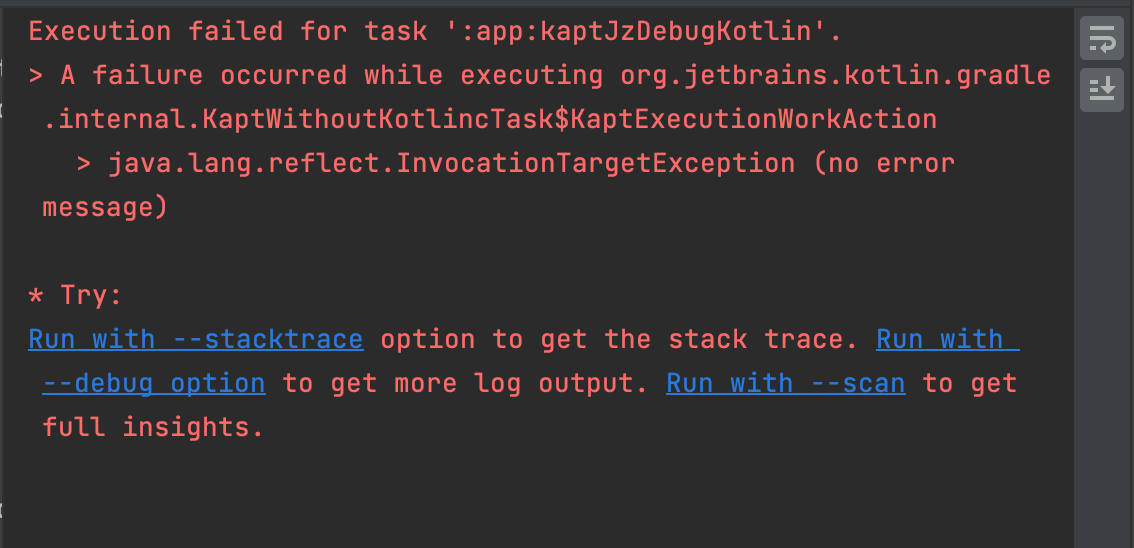This screenshot has height=548, width=1134.
Task: Click the --debug option link text
Action: click(x=154, y=383)
